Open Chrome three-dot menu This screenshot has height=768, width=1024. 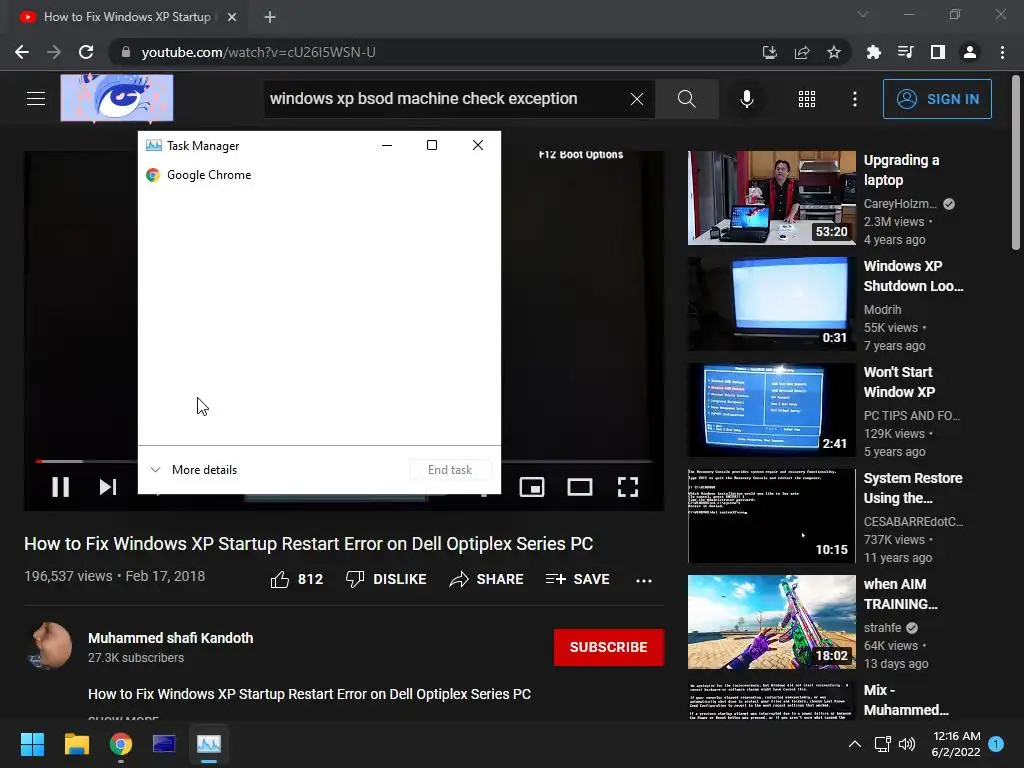(1002, 52)
